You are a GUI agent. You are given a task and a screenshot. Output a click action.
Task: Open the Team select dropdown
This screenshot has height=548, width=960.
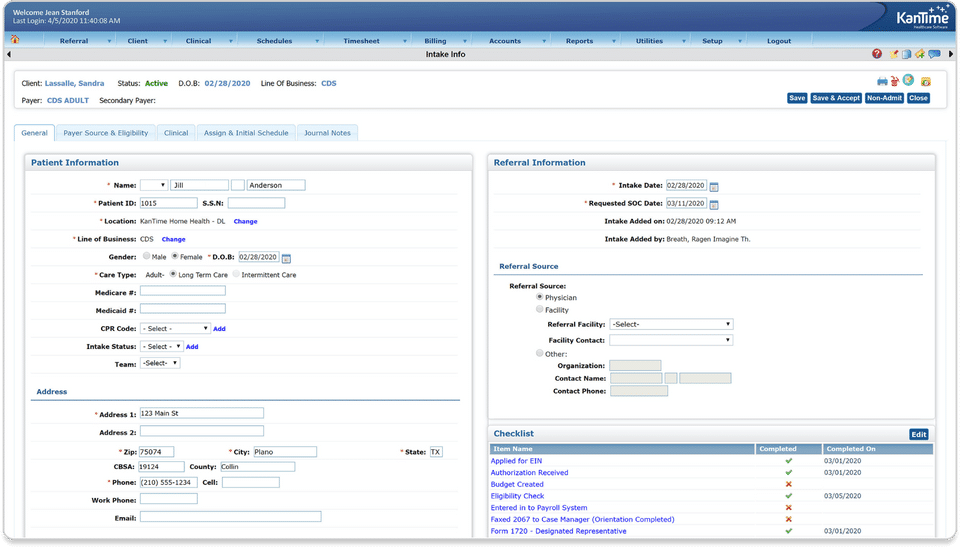160,363
